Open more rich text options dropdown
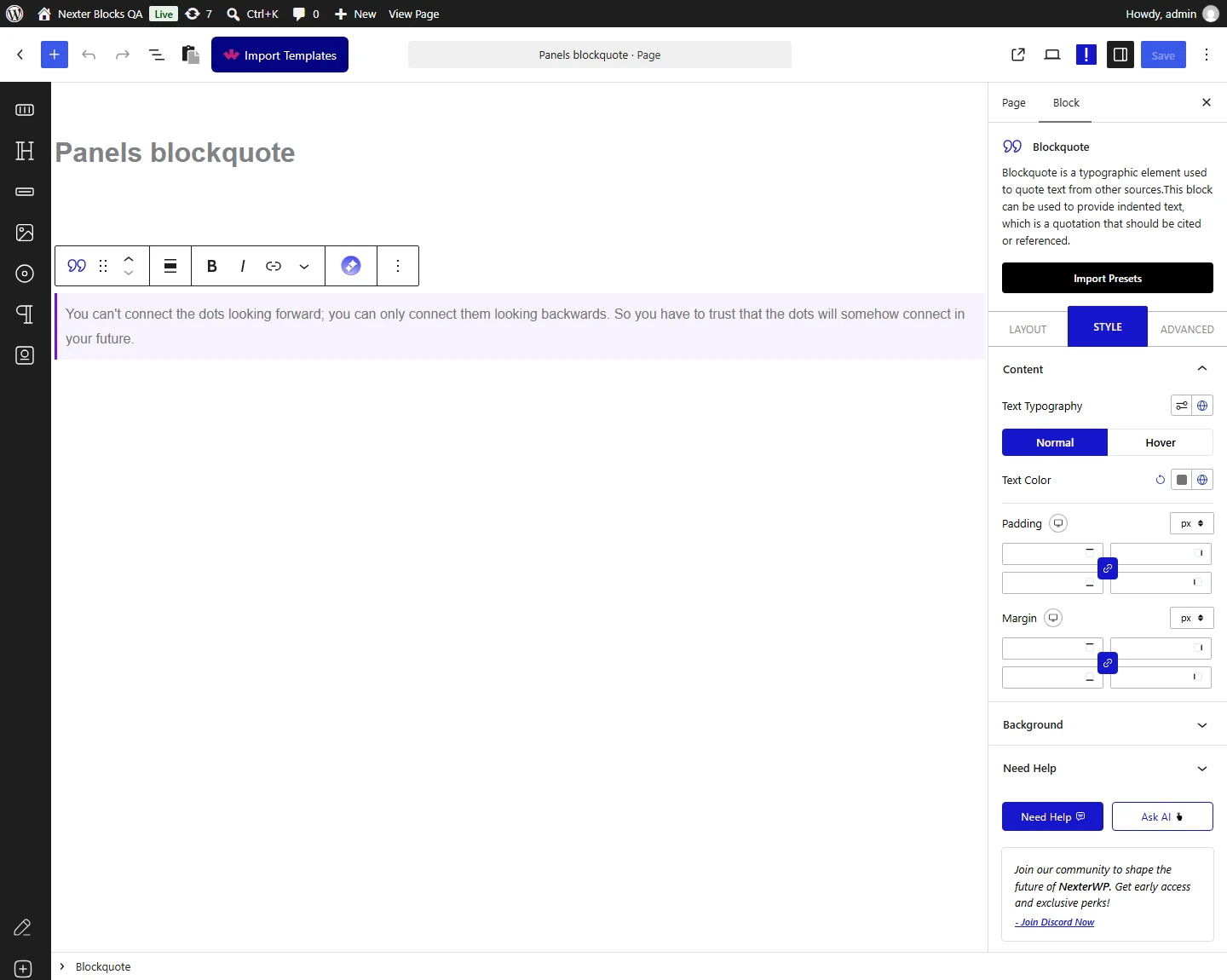Image resolution: width=1227 pixels, height=980 pixels. 304,266
